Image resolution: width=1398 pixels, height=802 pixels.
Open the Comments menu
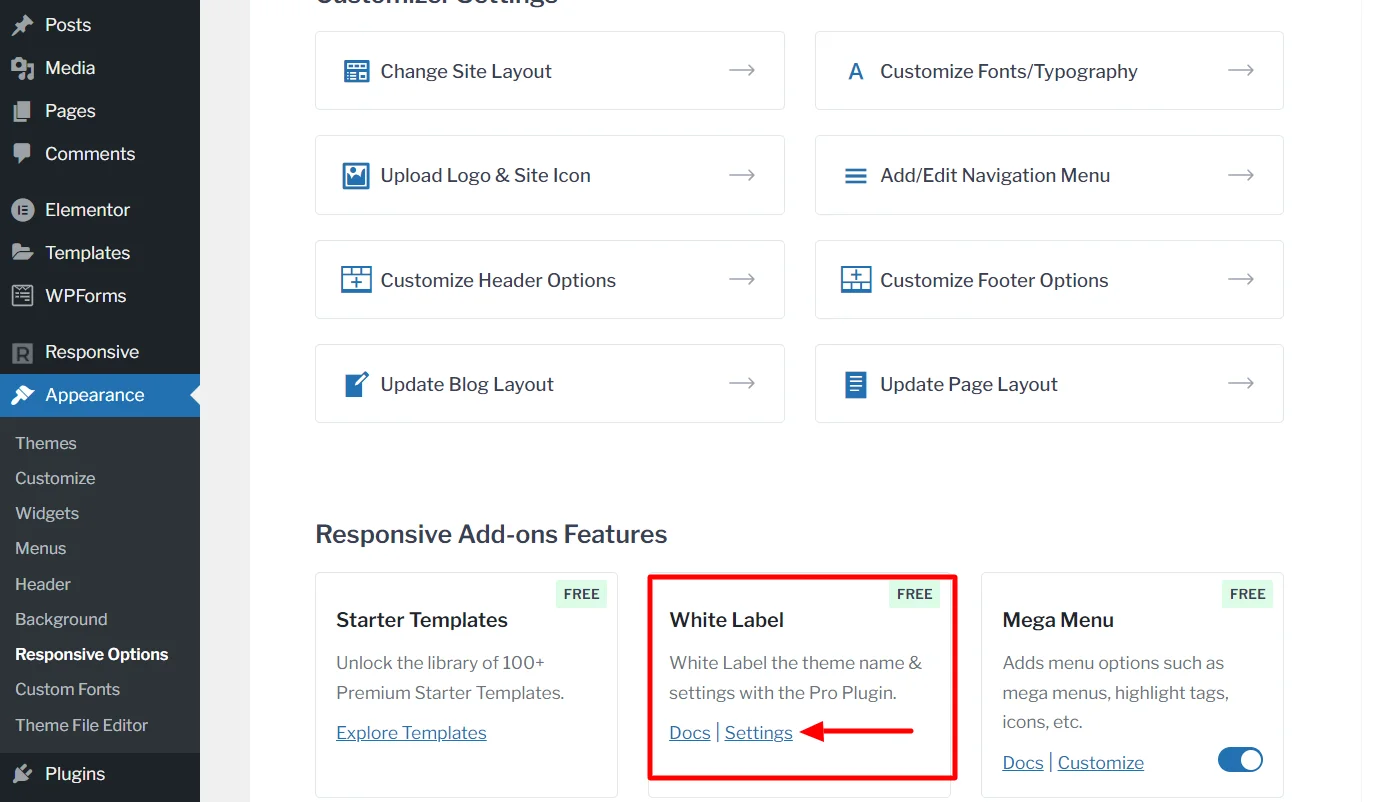(100, 154)
